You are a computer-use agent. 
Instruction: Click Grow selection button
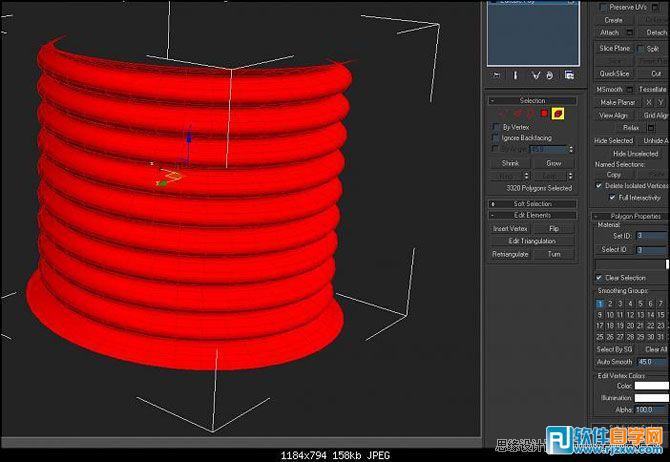554,163
